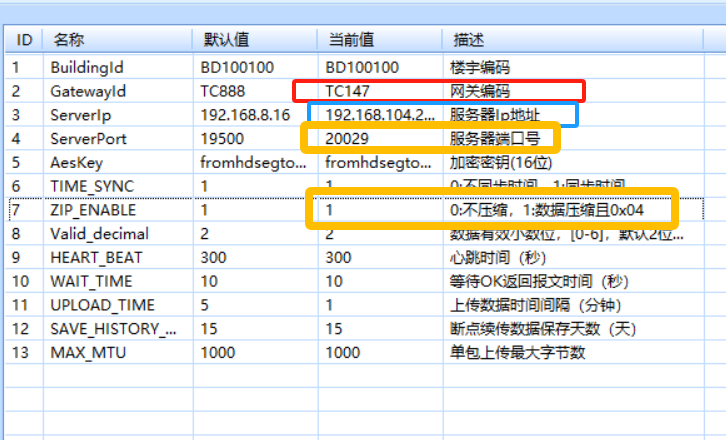Select the AesKey parameter row
The height and width of the screenshot is (440, 726).
coord(76,162)
